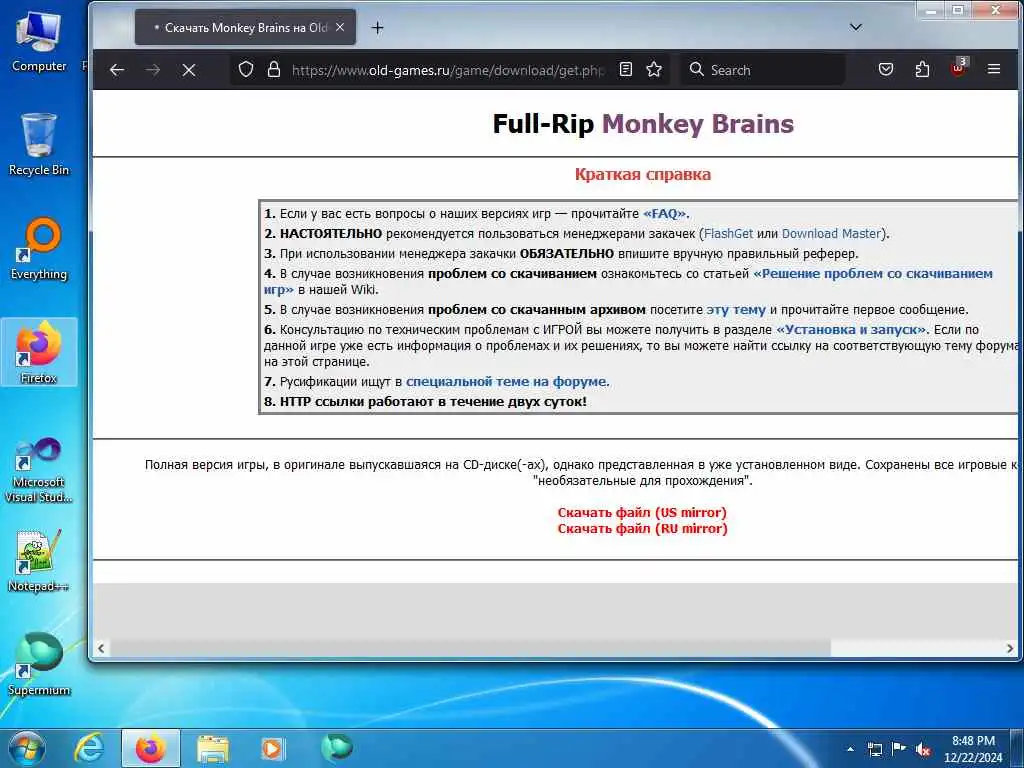Bookmark this page with the star

[x=654, y=69]
